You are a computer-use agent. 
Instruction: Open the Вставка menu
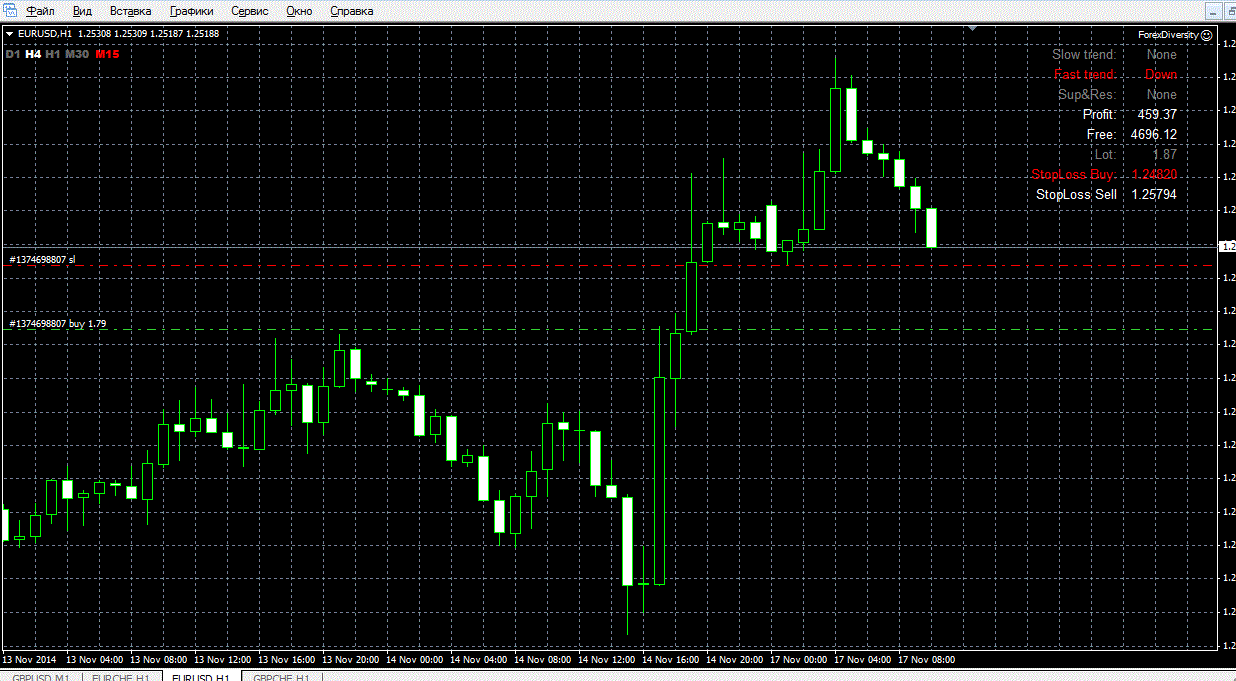click(131, 11)
